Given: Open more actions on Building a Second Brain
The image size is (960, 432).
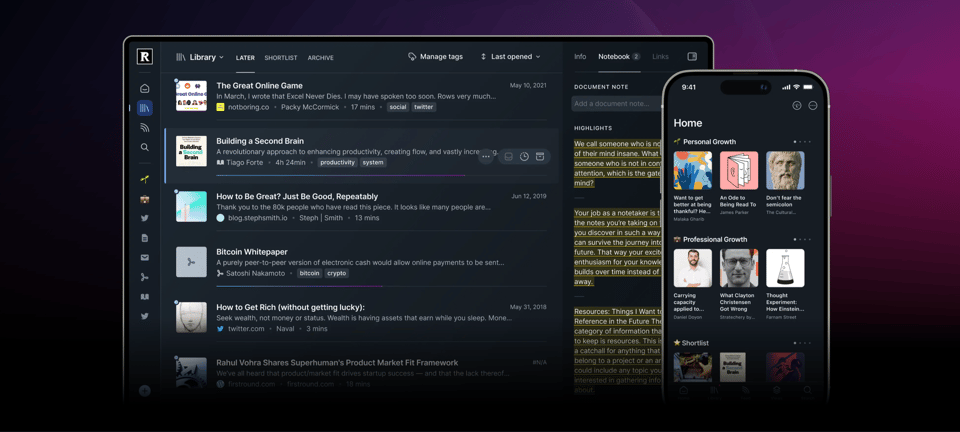Looking at the screenshot, I should (486, 157).
